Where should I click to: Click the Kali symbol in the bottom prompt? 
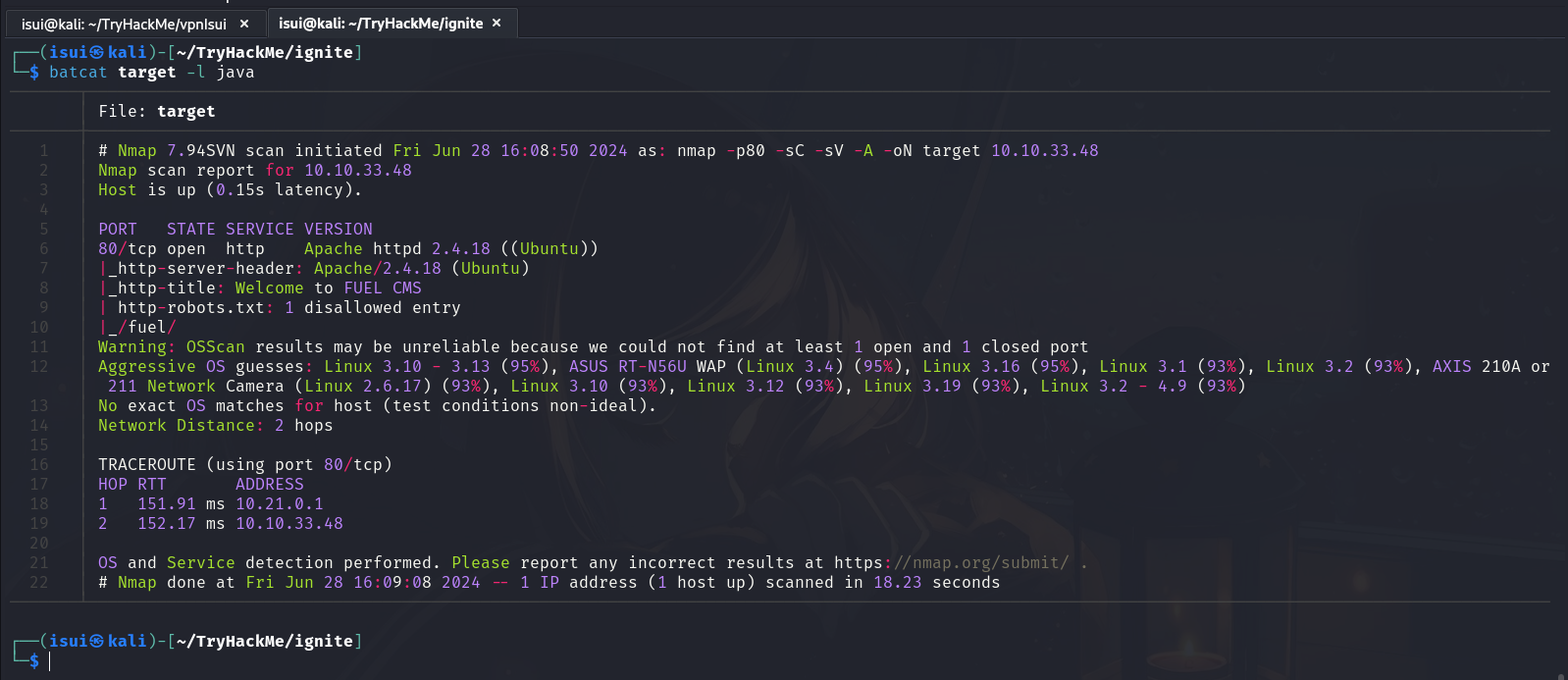point(97,642)
